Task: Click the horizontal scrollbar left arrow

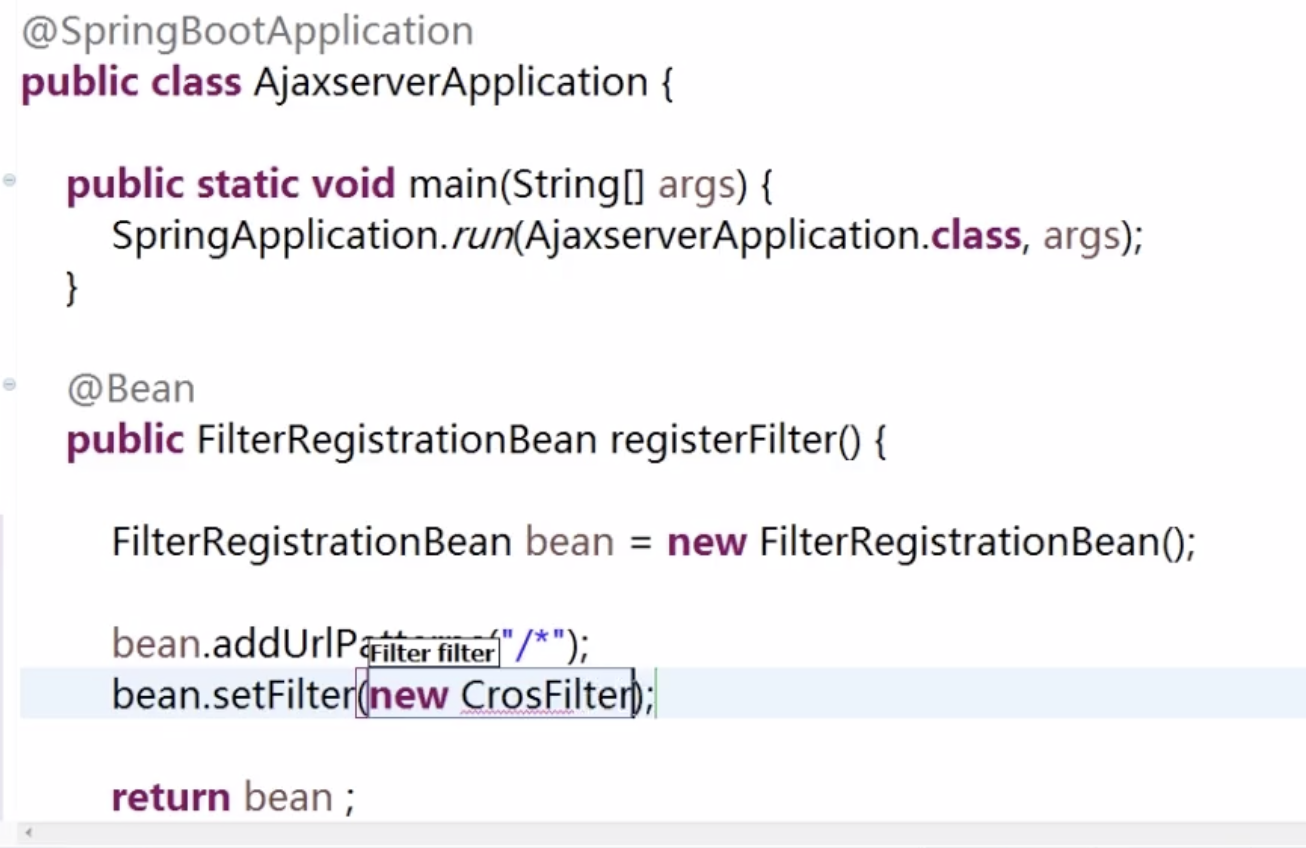Action: (x=28, y=833)
